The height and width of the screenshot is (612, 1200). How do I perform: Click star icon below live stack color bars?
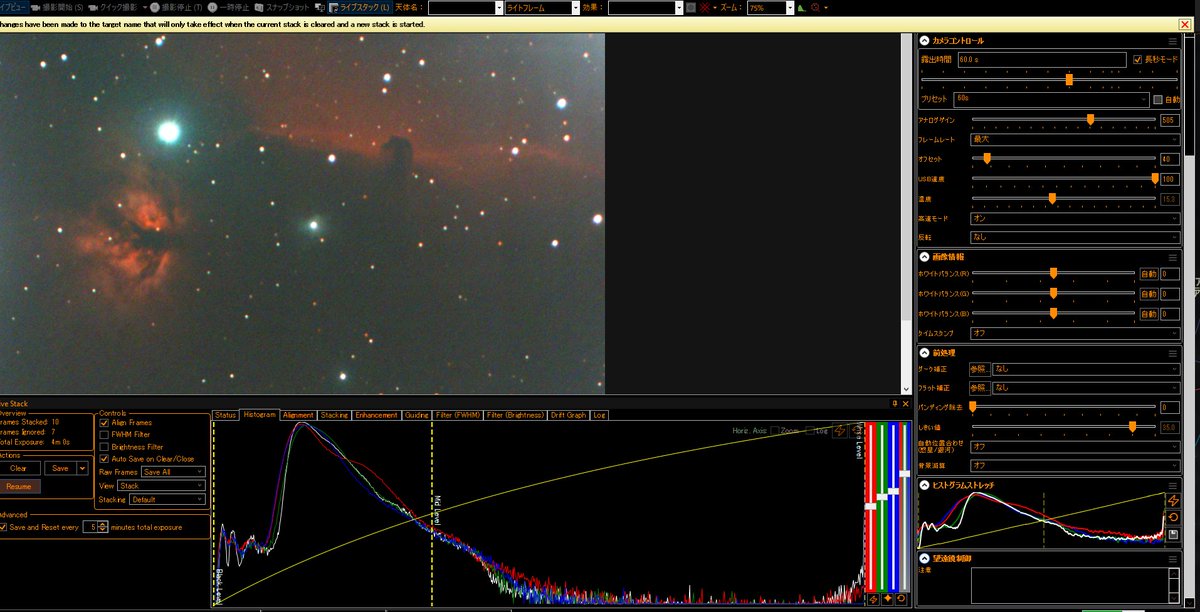coord(888,598)
